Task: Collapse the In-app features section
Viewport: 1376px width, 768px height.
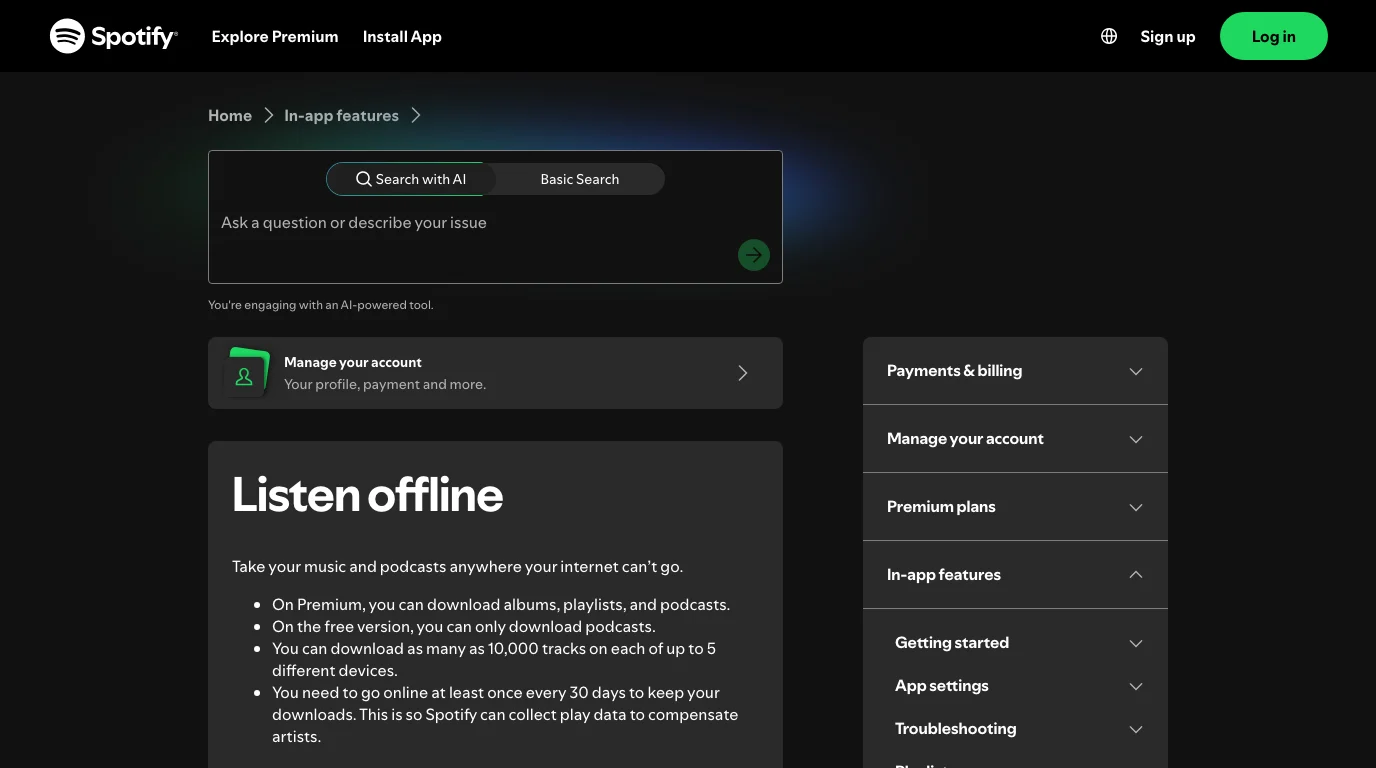Action: point(1015,575)
